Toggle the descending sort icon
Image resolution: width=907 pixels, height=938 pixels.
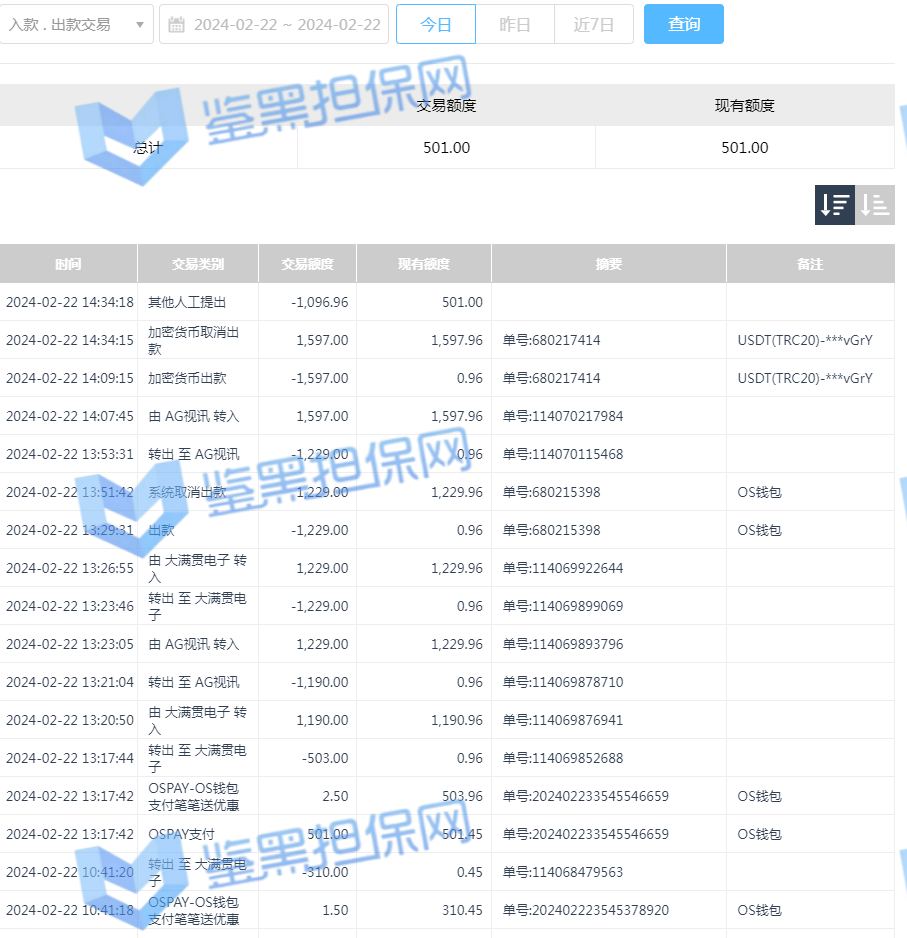(835, 205)
